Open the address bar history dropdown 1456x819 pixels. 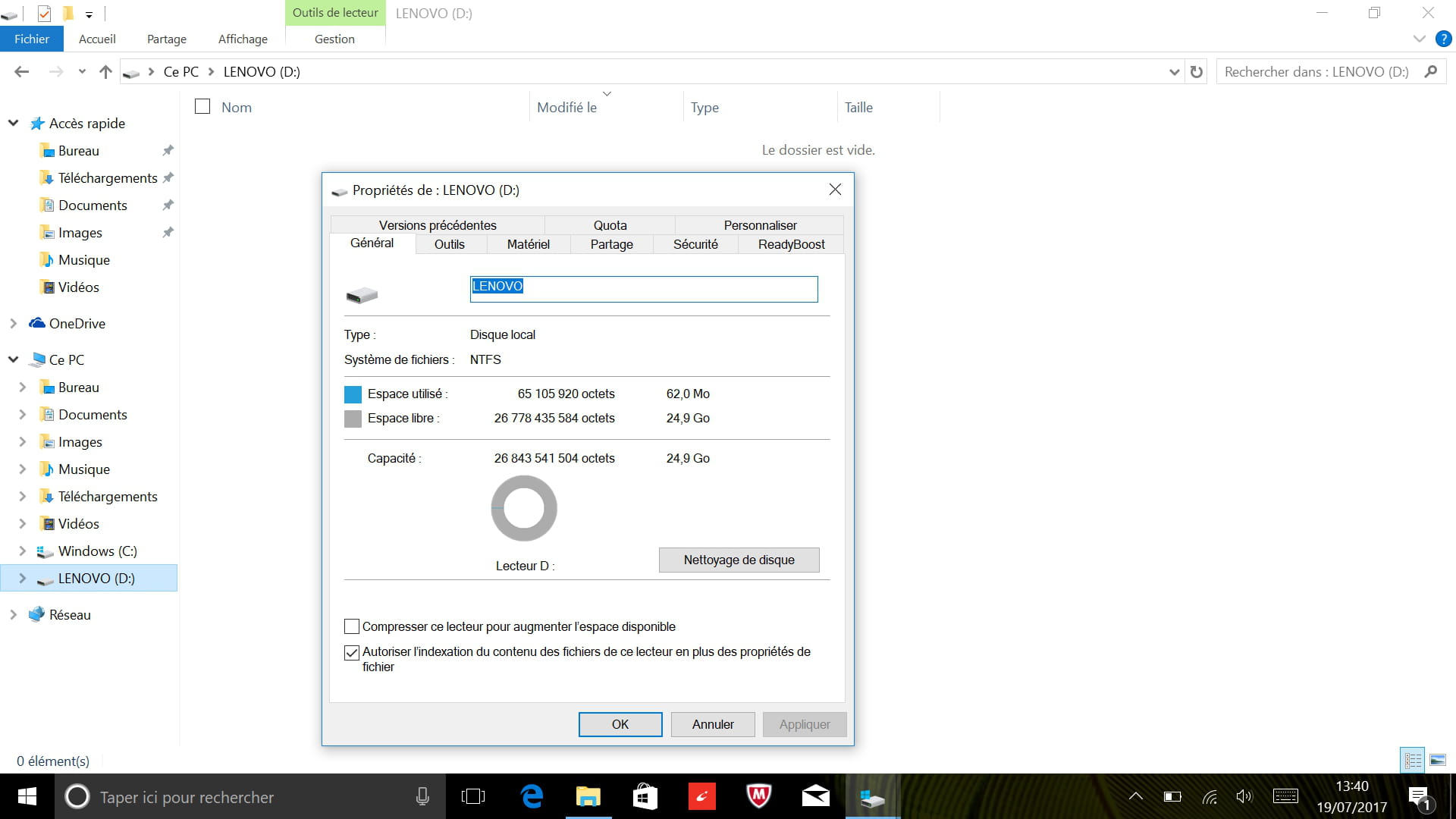tap(1174, 72)
